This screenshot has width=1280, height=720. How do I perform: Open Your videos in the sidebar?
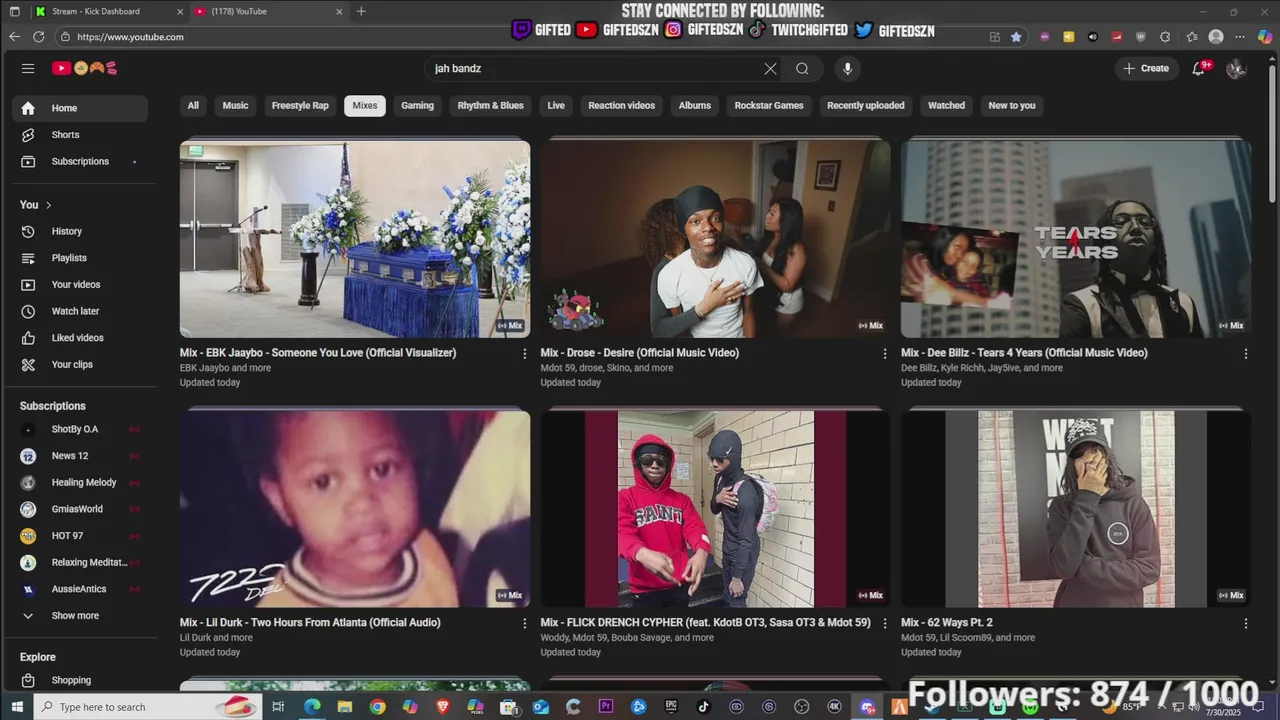pos(80,285)
